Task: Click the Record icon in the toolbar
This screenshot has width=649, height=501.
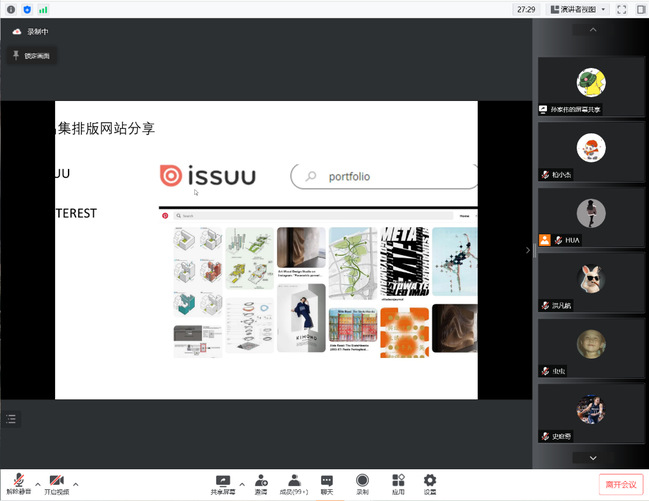Action: (362, 482)
